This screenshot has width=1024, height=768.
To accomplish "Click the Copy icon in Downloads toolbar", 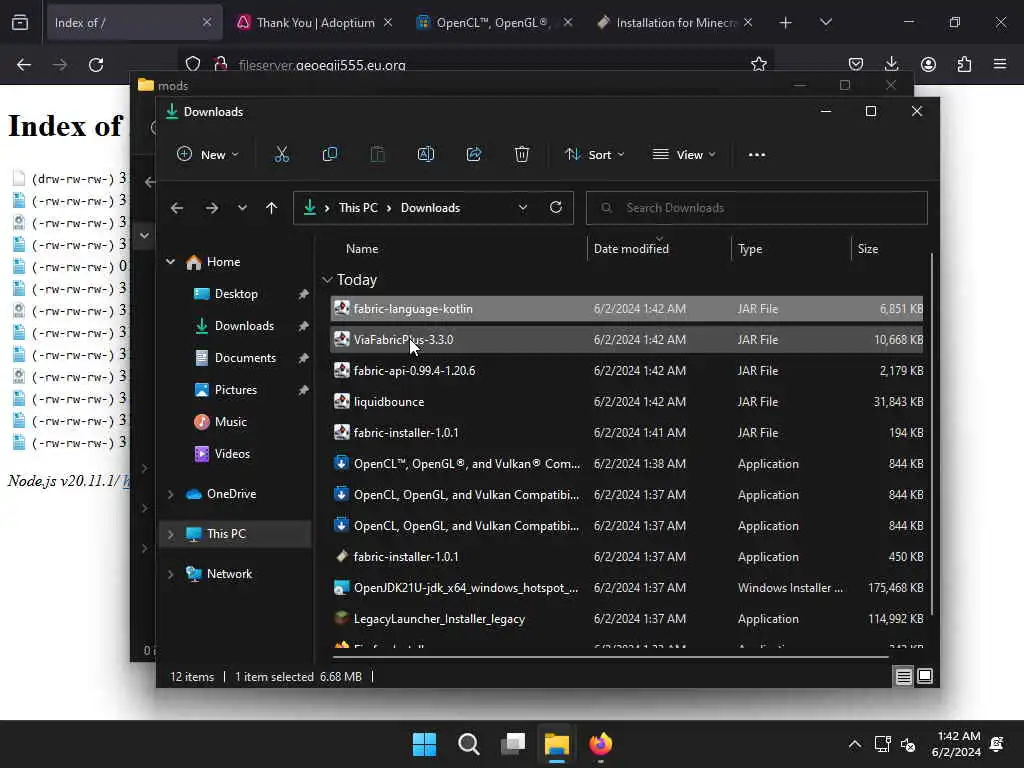I will coord(330,155).
